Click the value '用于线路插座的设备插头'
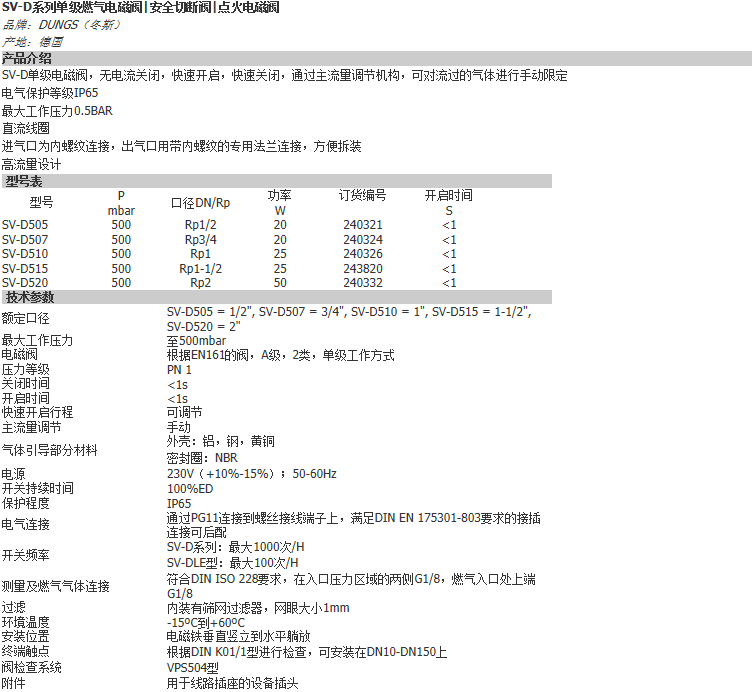754x692 pixels. [x=232, y=683]
